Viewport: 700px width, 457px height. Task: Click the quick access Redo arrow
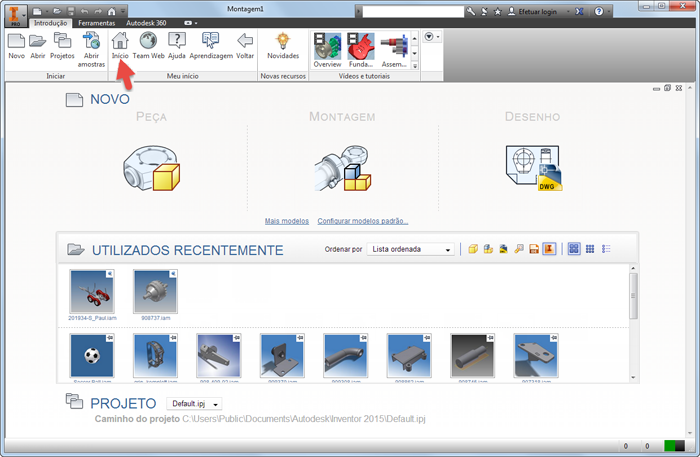98,11
